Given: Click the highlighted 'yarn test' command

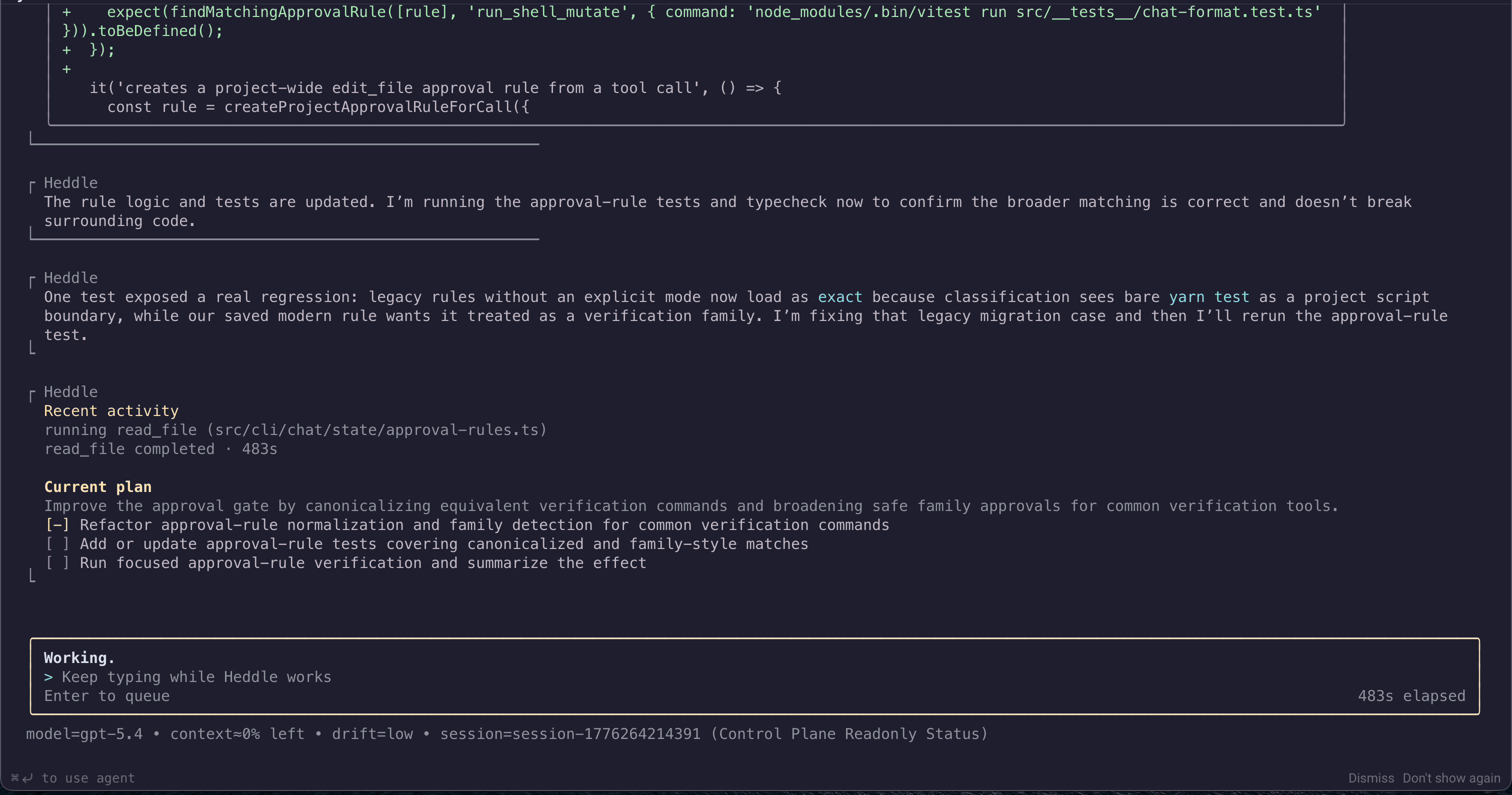Looking at the screenshot, I should click(x=1208, y=297).
